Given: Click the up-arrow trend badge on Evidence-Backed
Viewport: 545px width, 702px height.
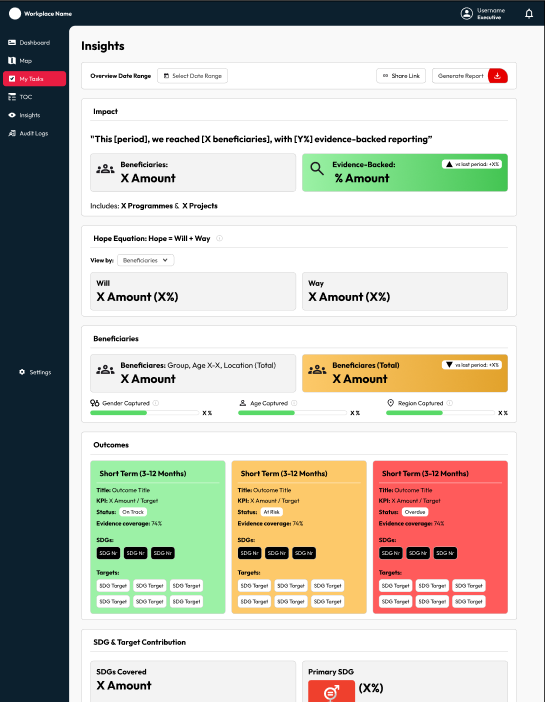Looking at the screenshot, I should pos(472,164).
